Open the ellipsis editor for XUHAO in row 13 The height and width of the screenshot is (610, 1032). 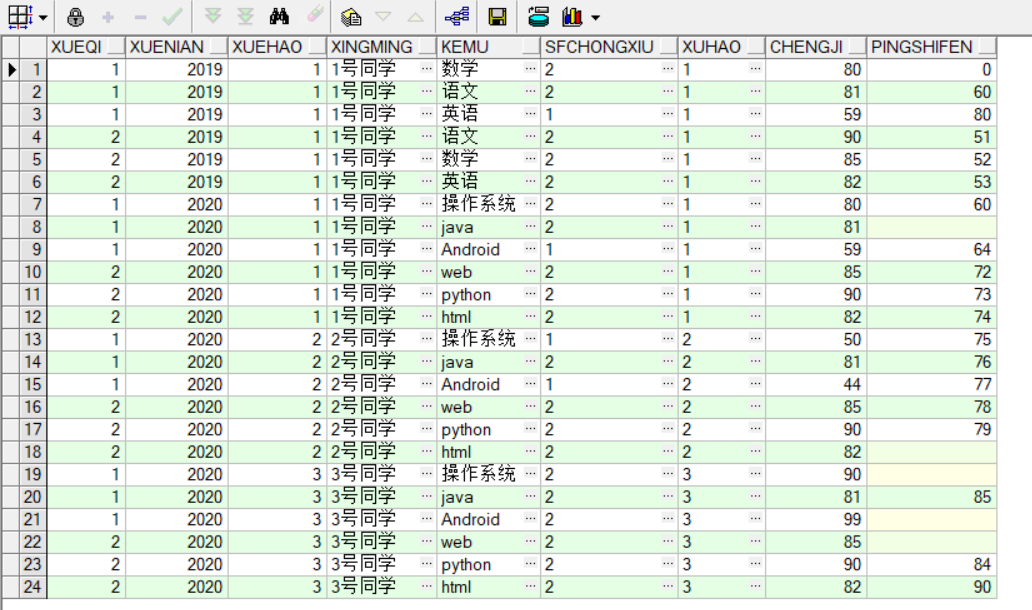755,338
